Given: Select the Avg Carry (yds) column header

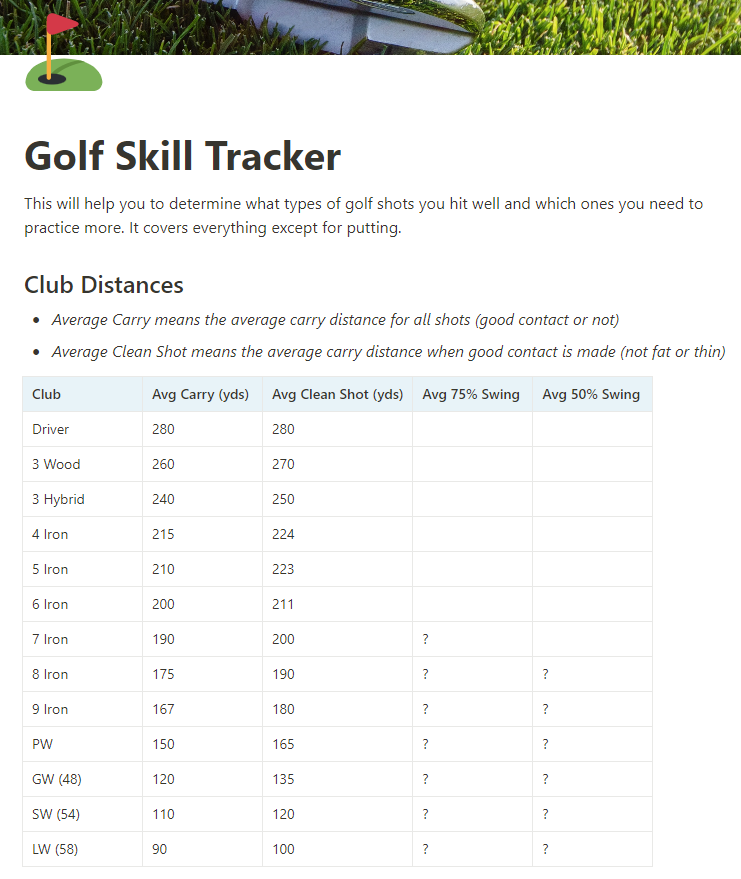Looking at the screenshot, I should 202,394.
